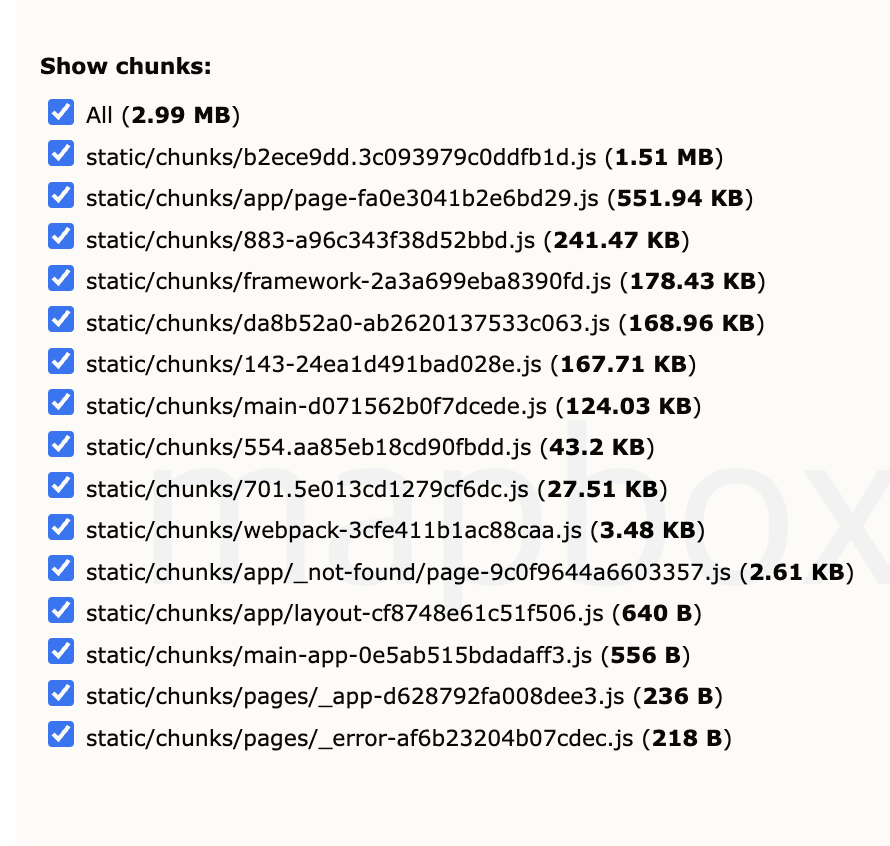Hide the main-app-0e5ab515bdadaff3.js chunk
This screenshot has height=846, width=890.
click(x=61, y=653)
